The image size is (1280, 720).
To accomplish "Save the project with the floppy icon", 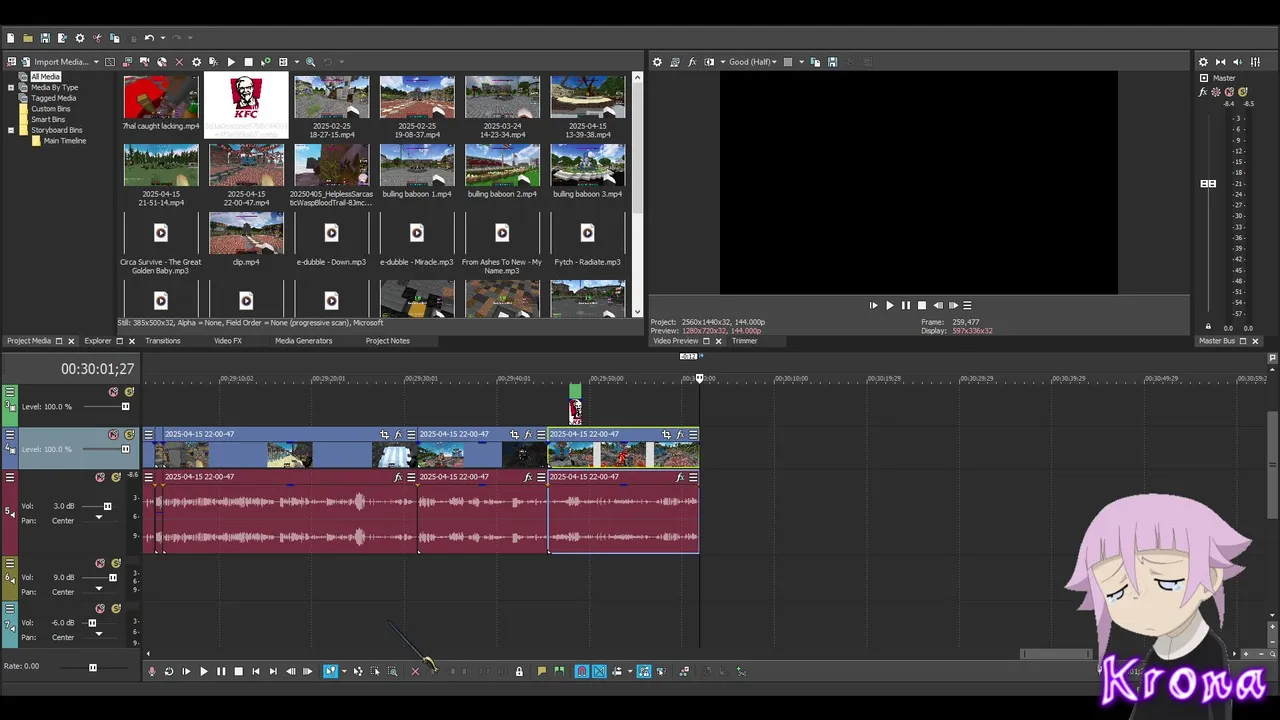I will 45,38.
